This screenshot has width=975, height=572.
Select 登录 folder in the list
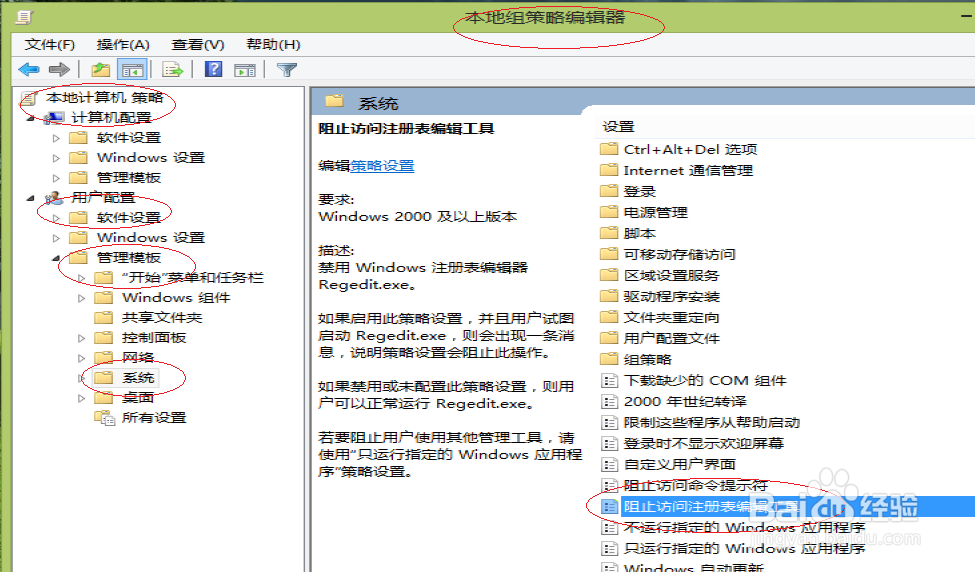point(640,191)
